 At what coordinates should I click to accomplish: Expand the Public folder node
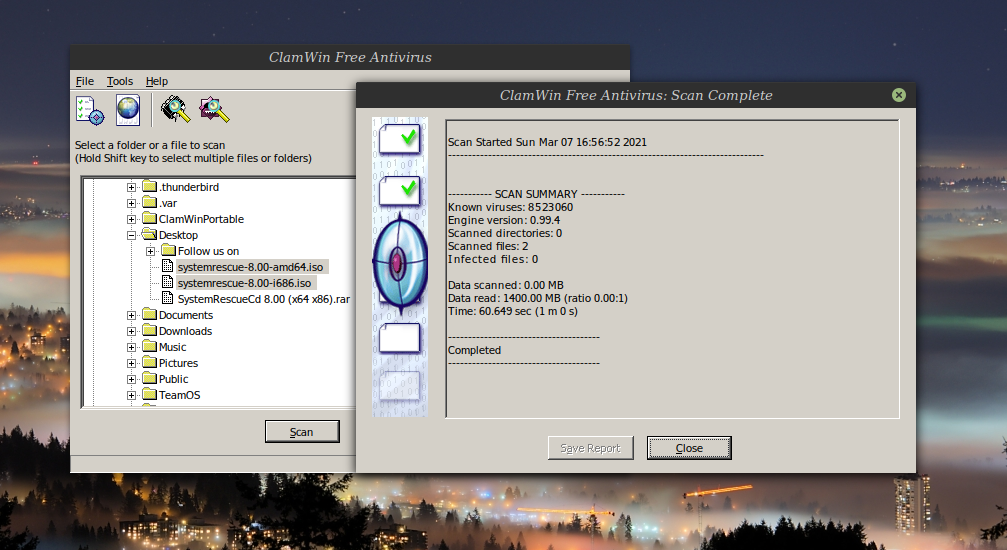[131, 380]
